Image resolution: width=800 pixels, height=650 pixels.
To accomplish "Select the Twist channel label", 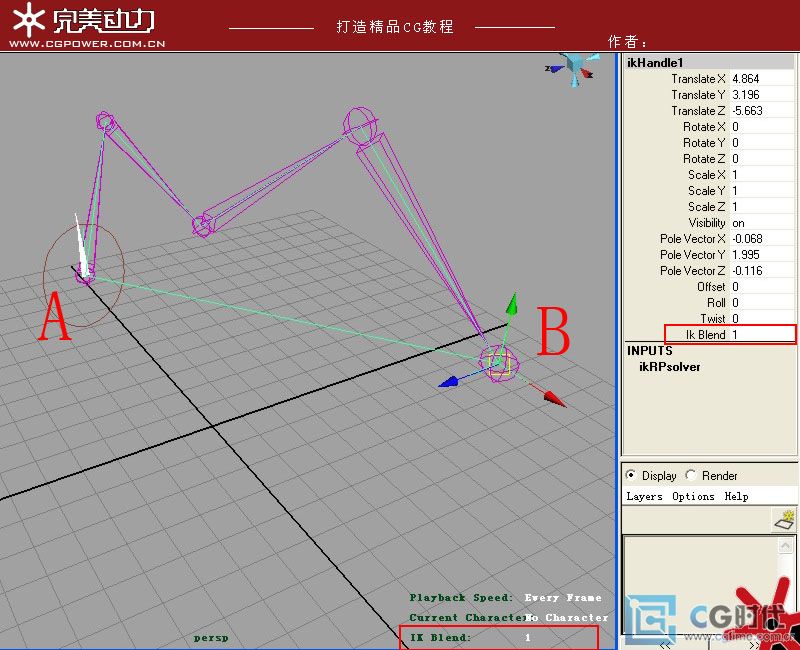I will 713,318.
